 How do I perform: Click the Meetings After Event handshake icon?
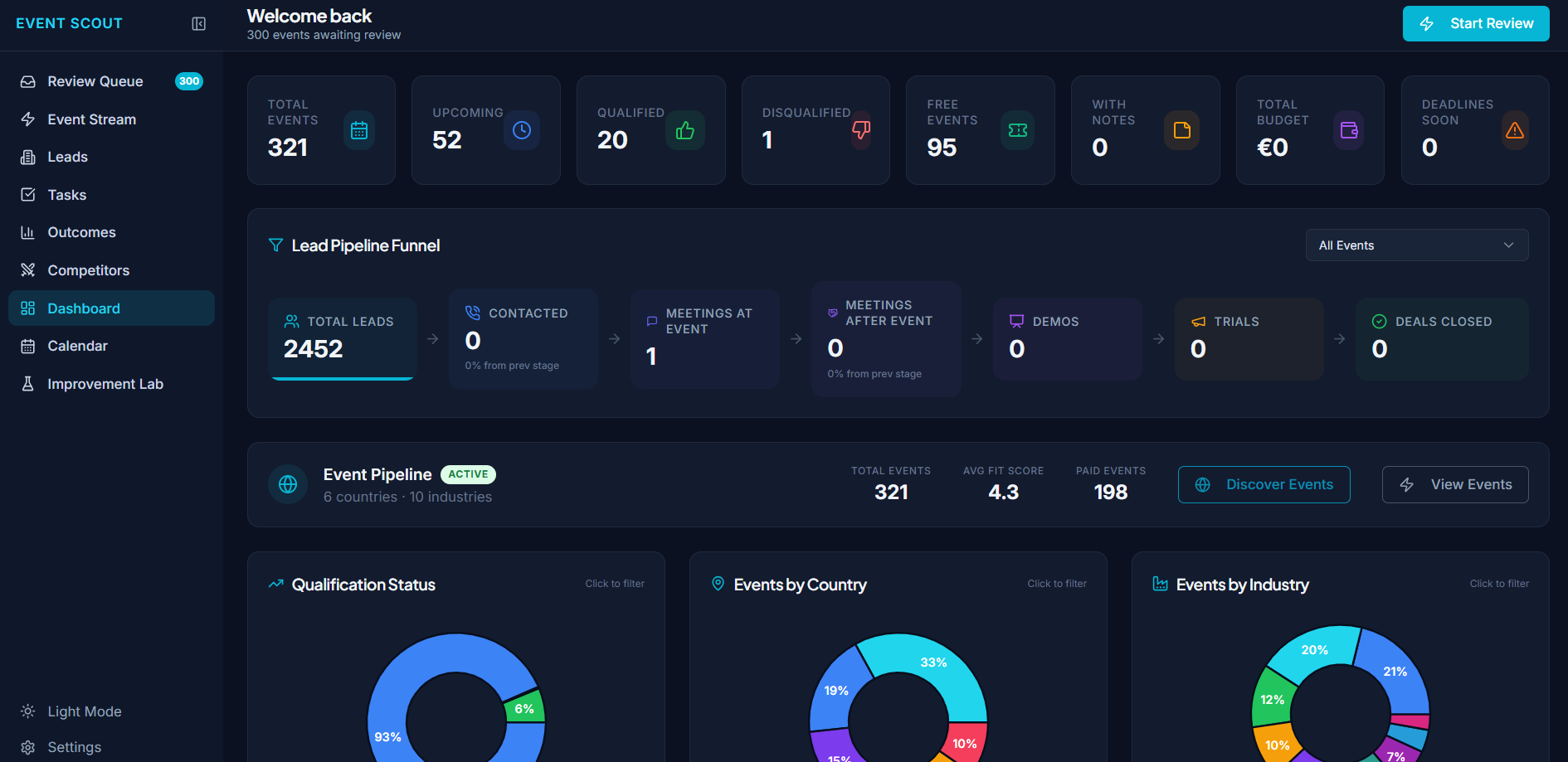833,313
